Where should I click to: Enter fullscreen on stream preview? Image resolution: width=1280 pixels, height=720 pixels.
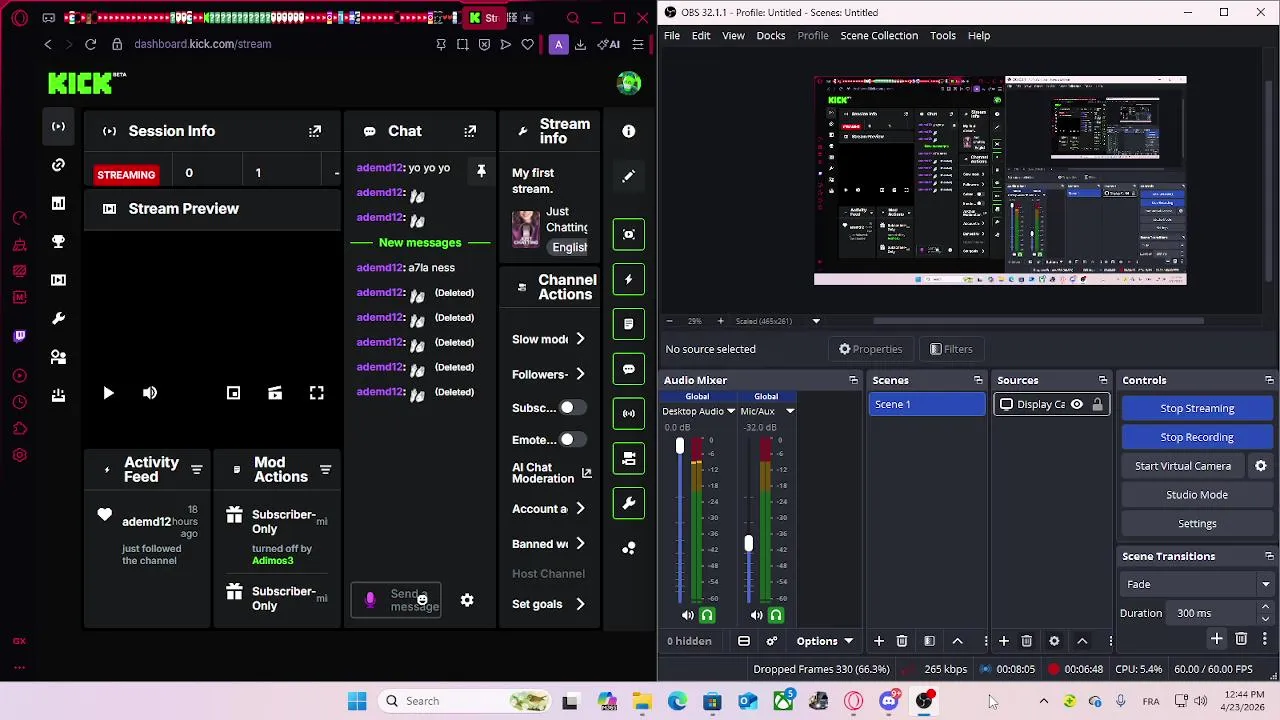pyautogui.click(x=316, y=393)
